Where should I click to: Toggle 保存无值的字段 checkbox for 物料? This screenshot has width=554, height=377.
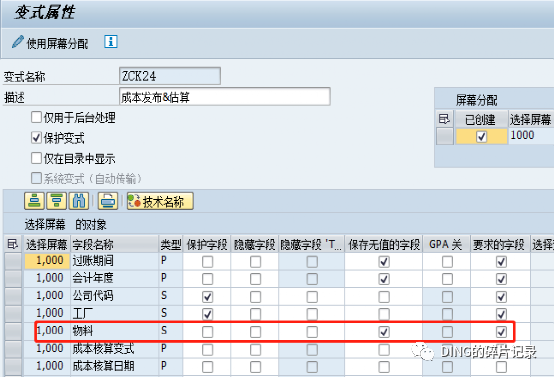click(384, 332)
